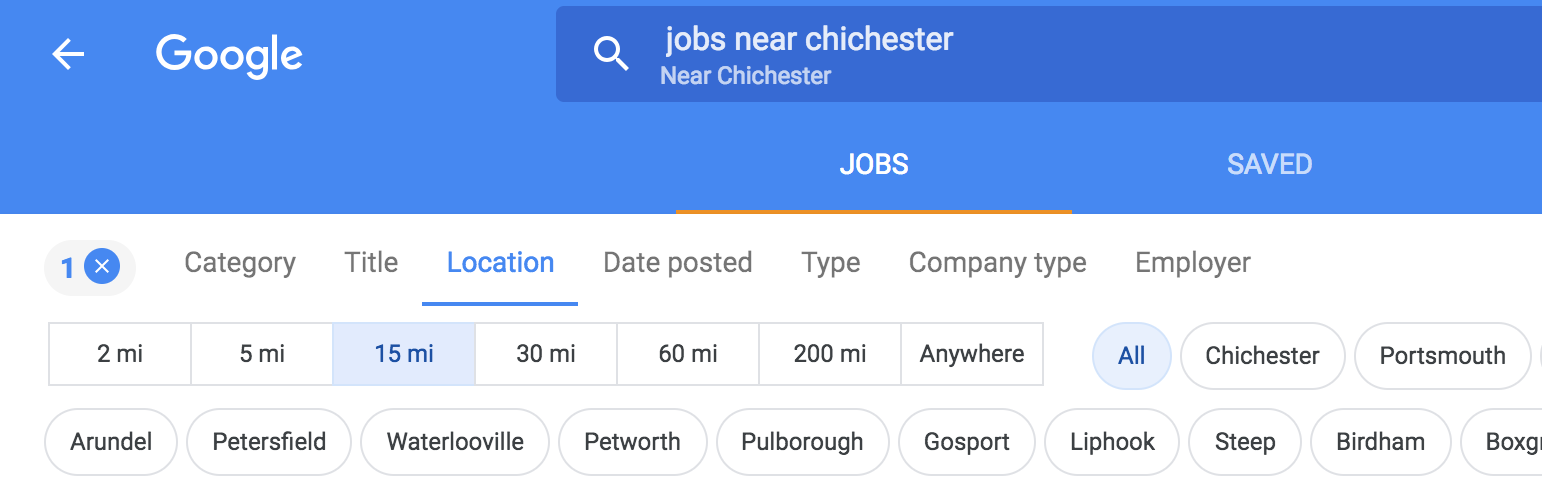The width and height of the screenshot is (1542, 492).
Task: Filter by Chichester location chip
Action: (1262, 356)
